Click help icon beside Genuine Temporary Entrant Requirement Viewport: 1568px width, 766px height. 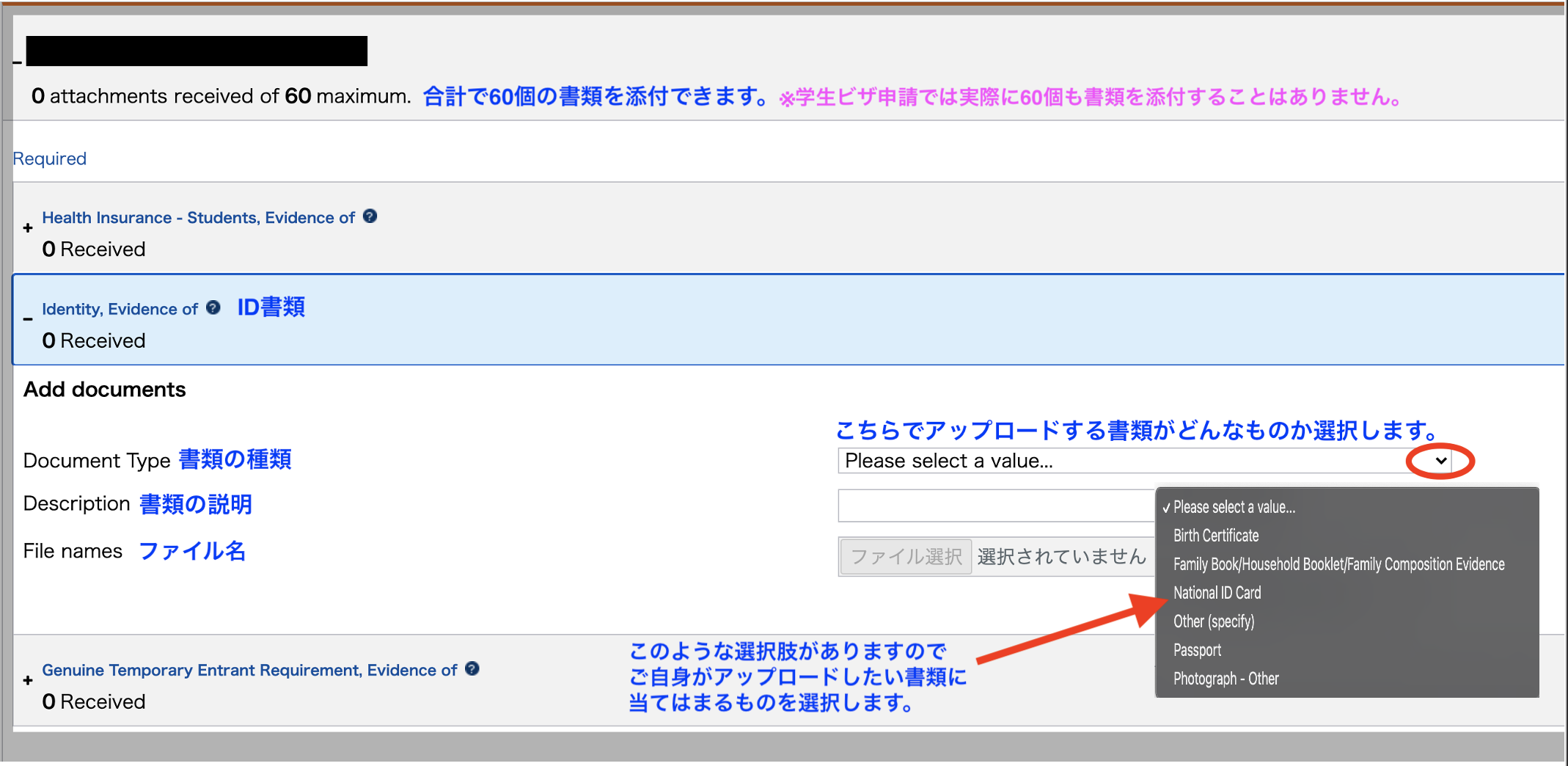[472, 669]
